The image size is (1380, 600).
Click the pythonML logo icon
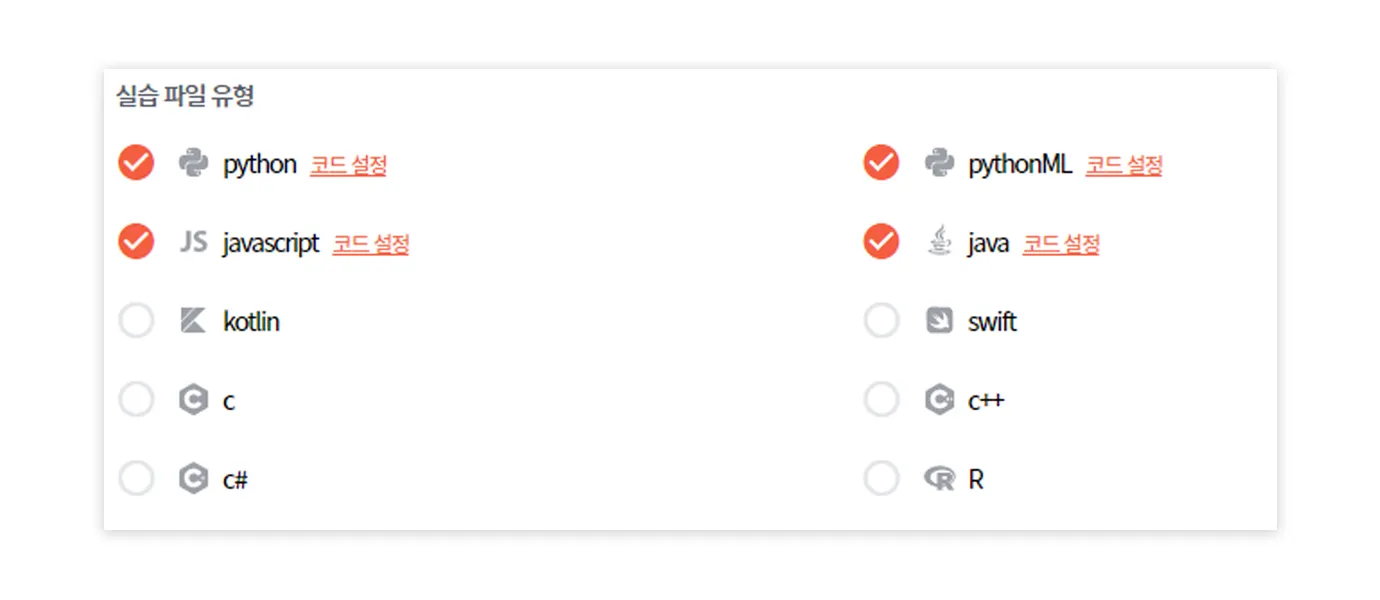938,162
